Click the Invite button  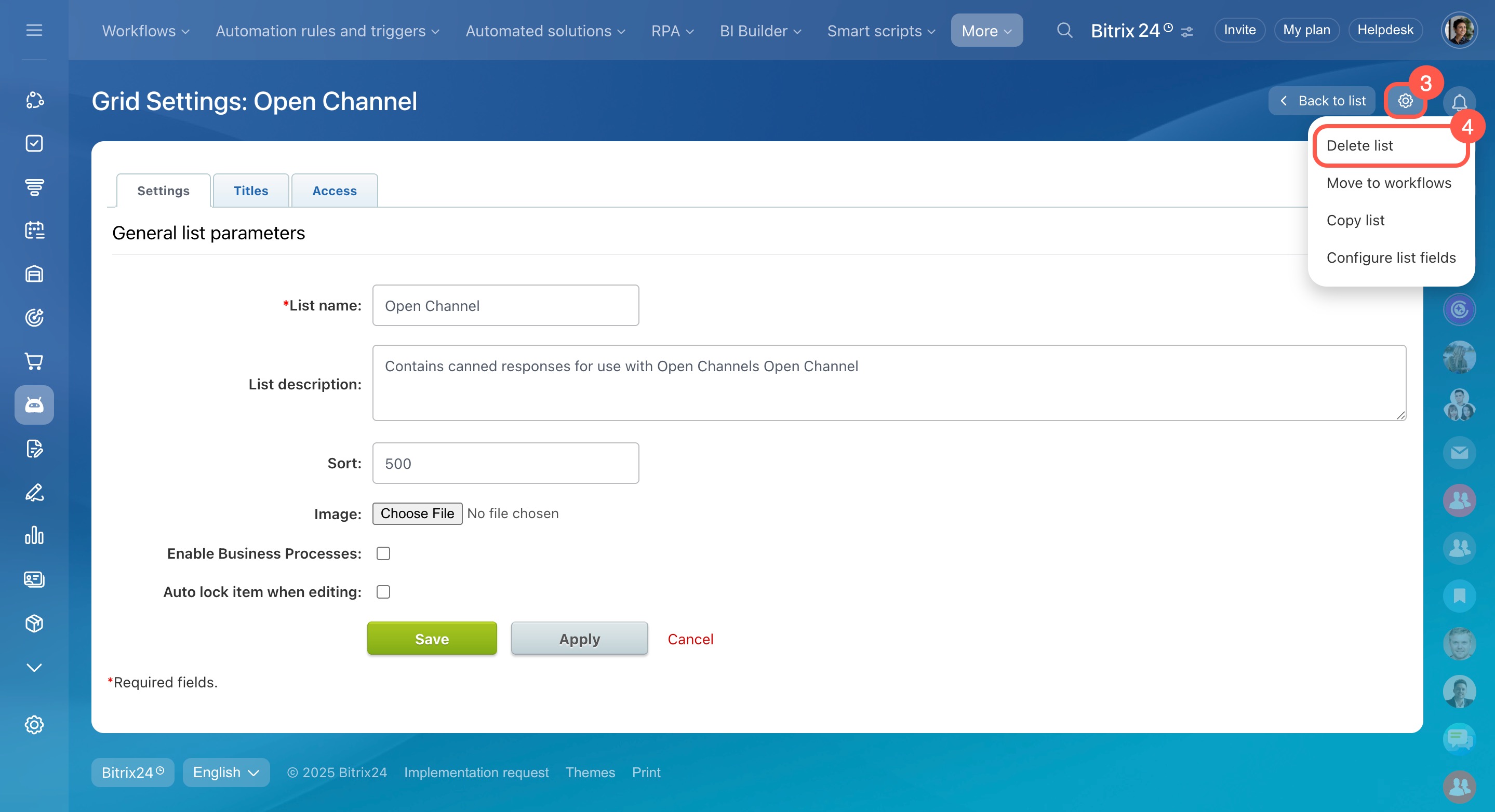1239,30
